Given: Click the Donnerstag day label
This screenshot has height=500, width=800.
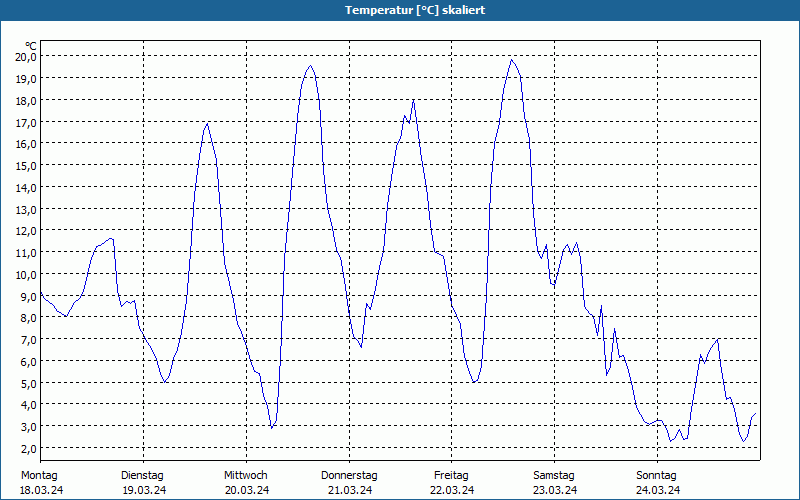Looking at the screenshot, I should [x=349, y=476].
